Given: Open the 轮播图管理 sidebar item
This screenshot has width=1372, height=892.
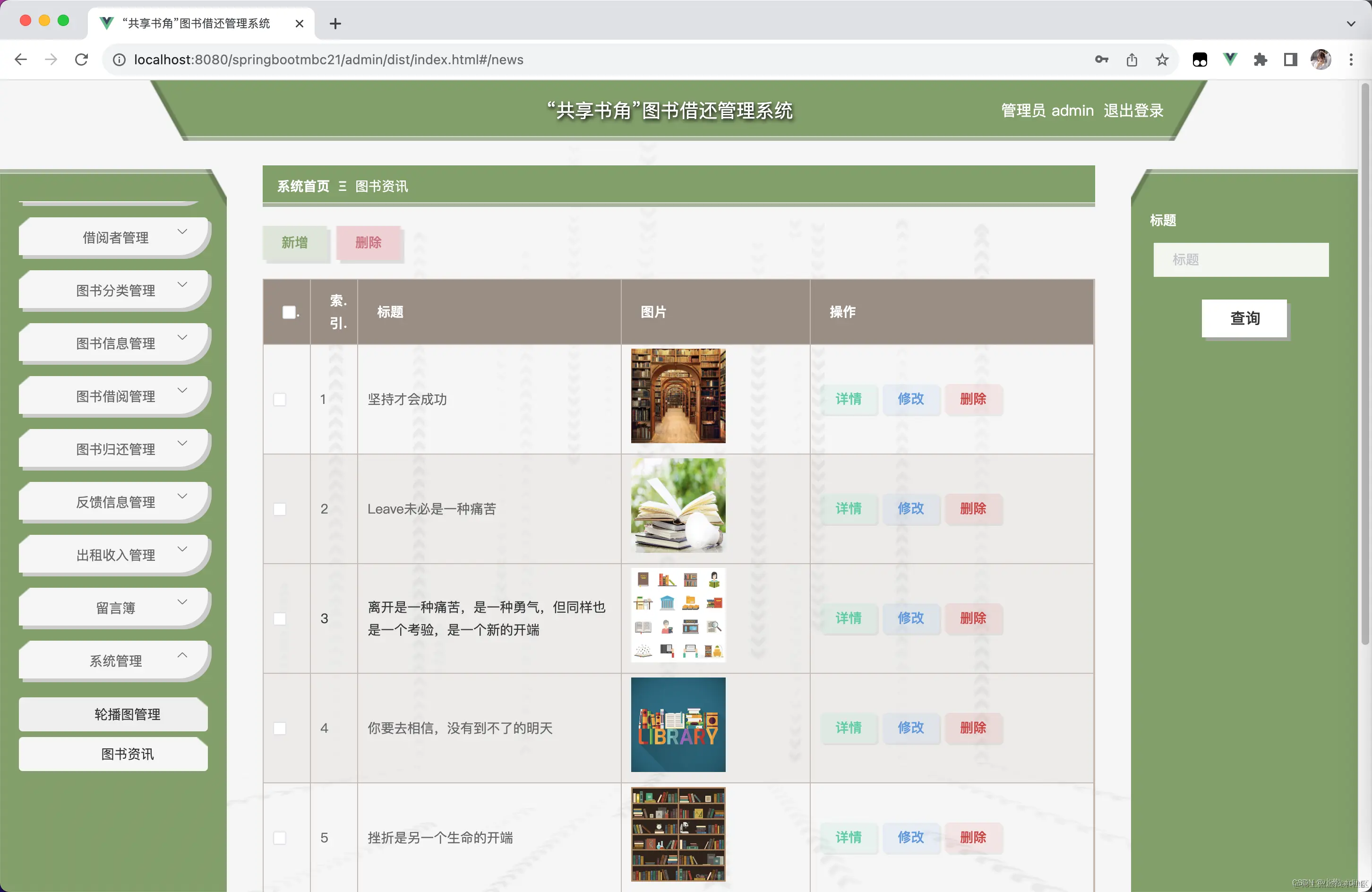Looking at the screenshot, I should point(113,714).
